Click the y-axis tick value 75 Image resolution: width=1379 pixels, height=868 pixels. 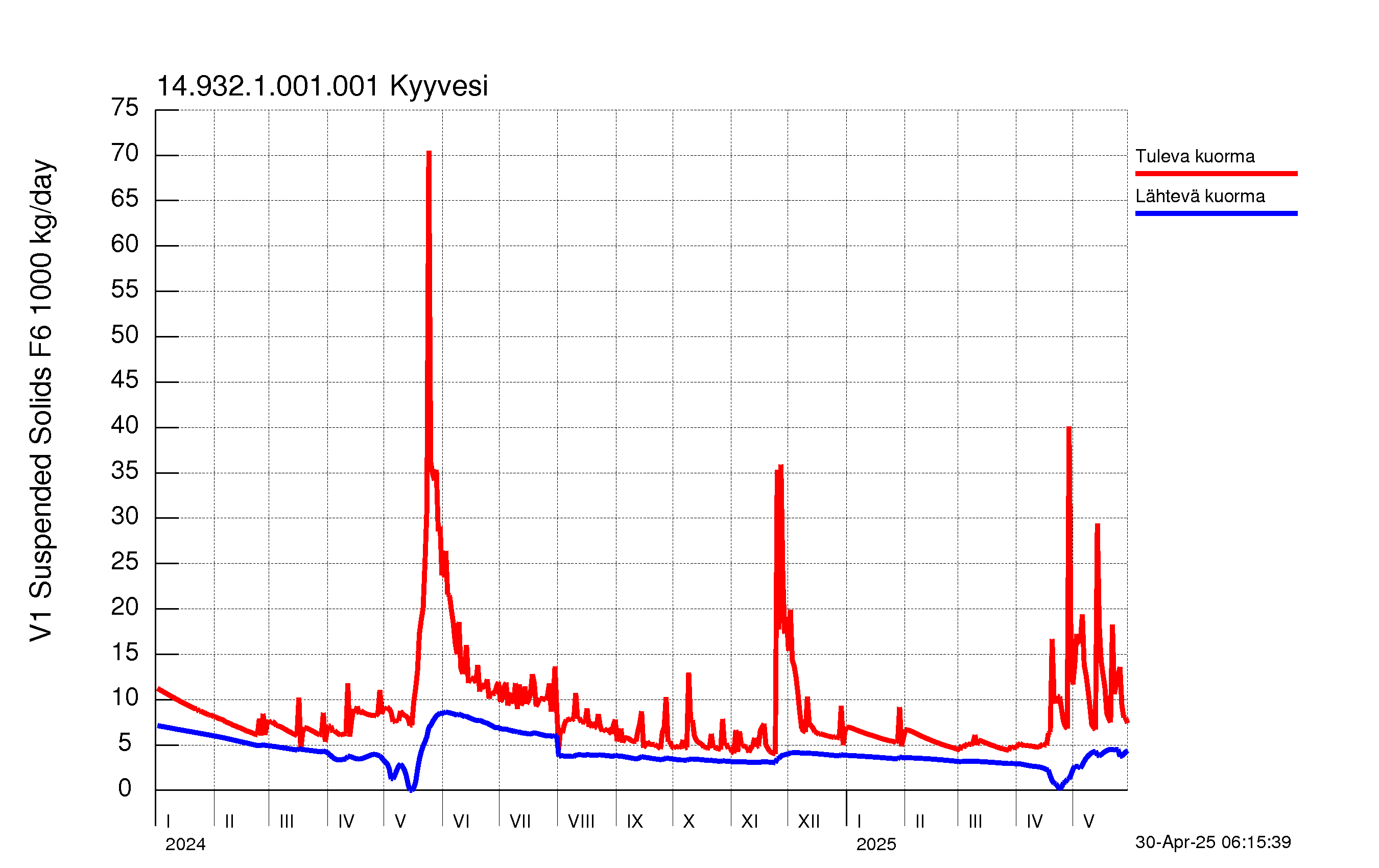125,108
